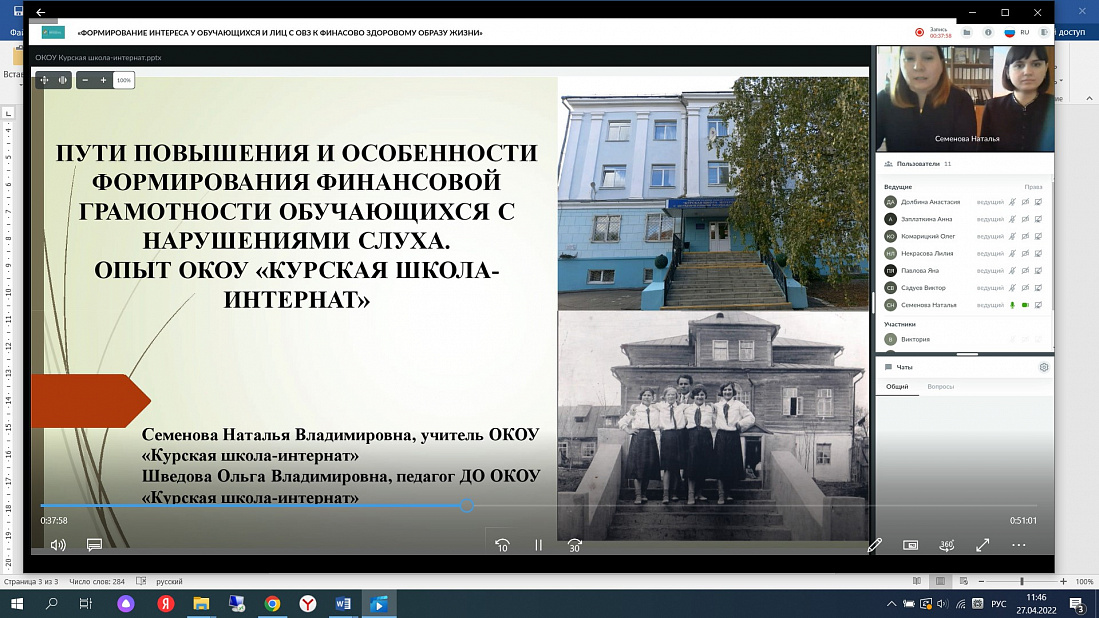Click the fit-width slide icon
1099x618 pixels.
point(62,80)
